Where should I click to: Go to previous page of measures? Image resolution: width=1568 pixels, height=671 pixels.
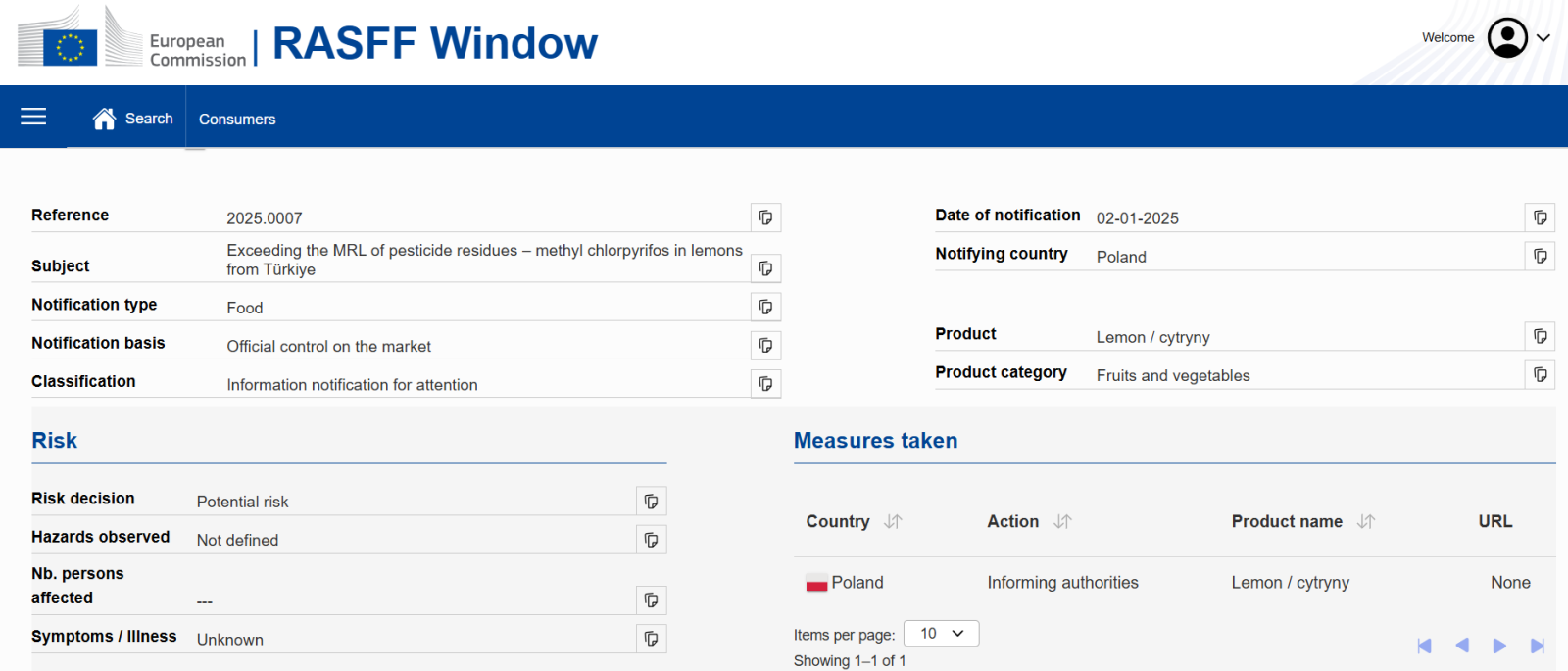tap(1462, 646)
